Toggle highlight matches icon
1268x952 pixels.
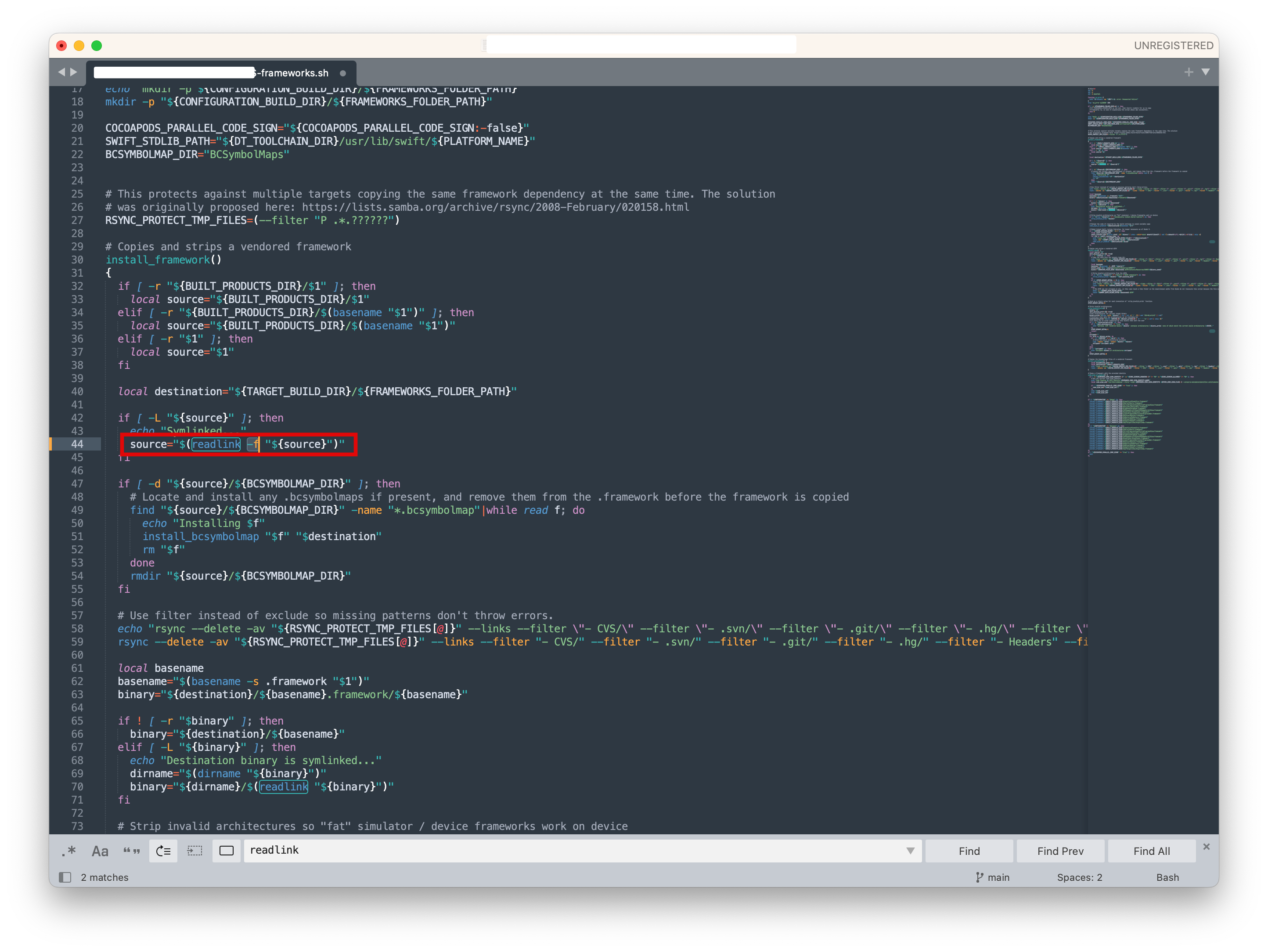pyautogui.click(x=227, y=851)
